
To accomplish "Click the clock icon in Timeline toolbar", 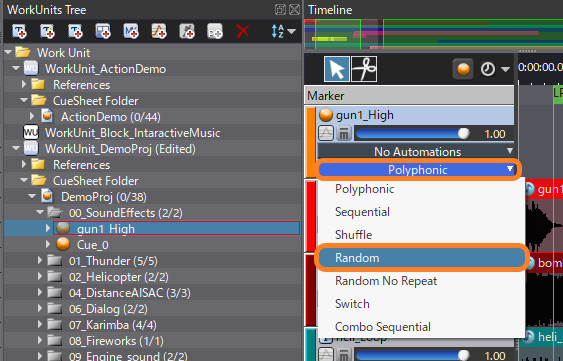I will click(488, 69).
